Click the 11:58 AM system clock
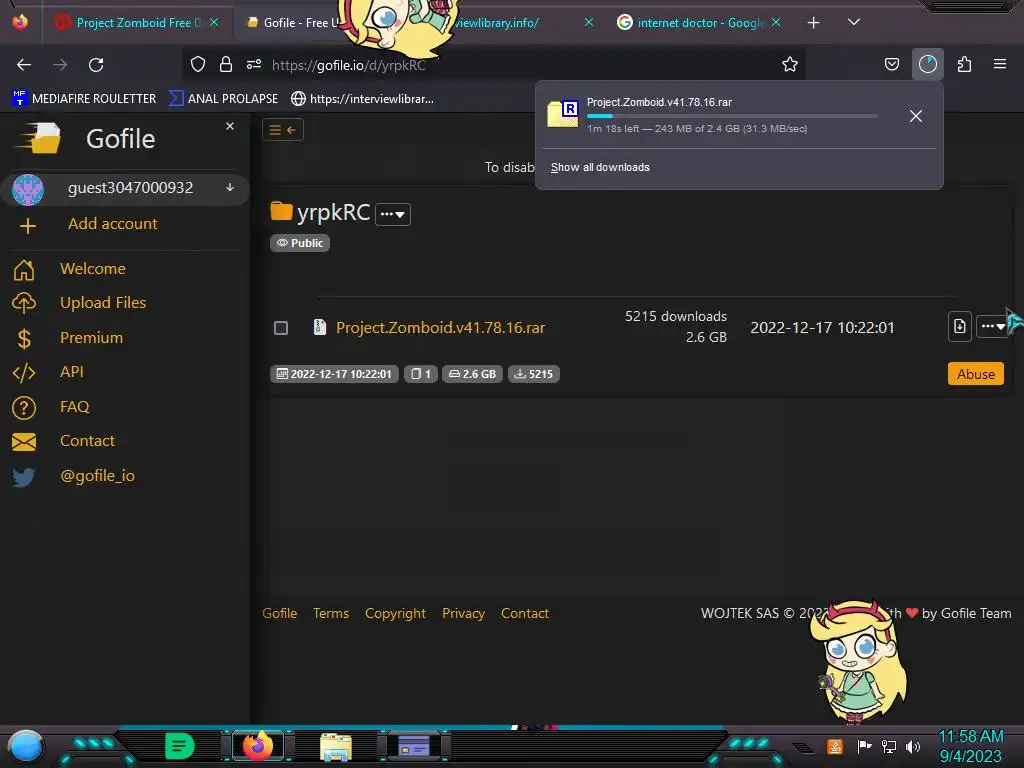 [x=970, y=737]
